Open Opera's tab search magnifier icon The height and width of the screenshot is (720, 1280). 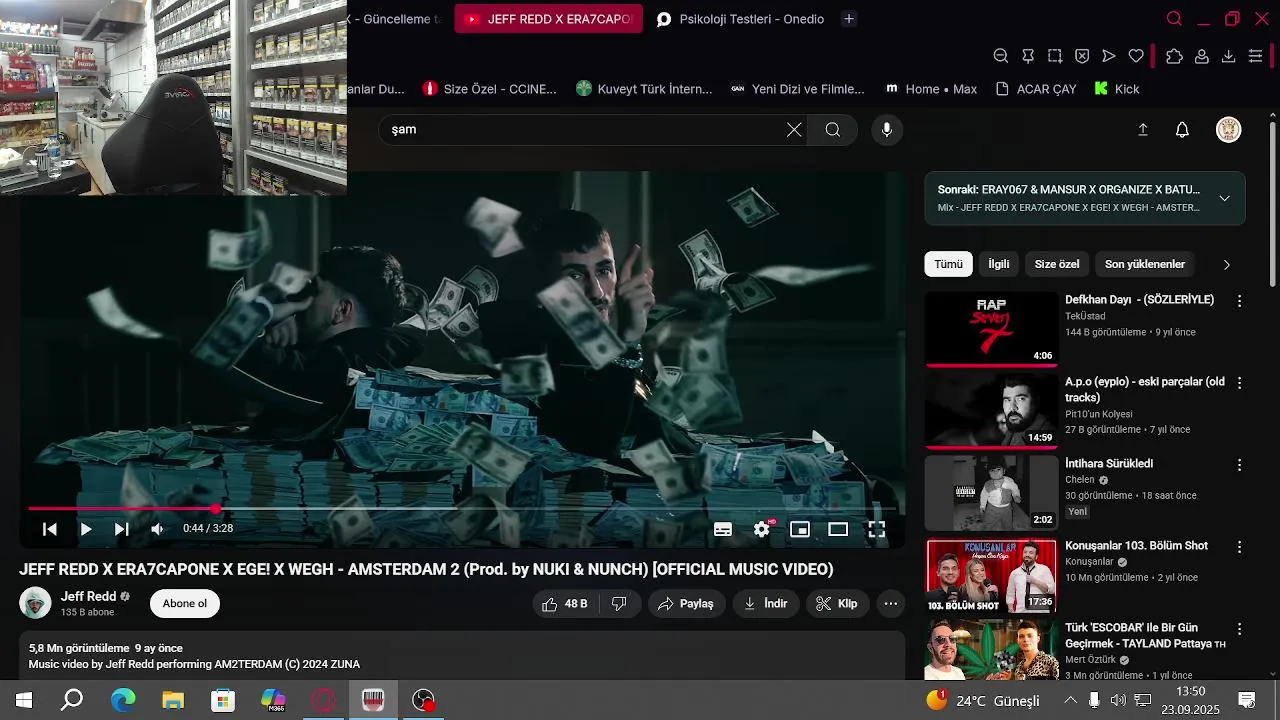pos(1174,19)
